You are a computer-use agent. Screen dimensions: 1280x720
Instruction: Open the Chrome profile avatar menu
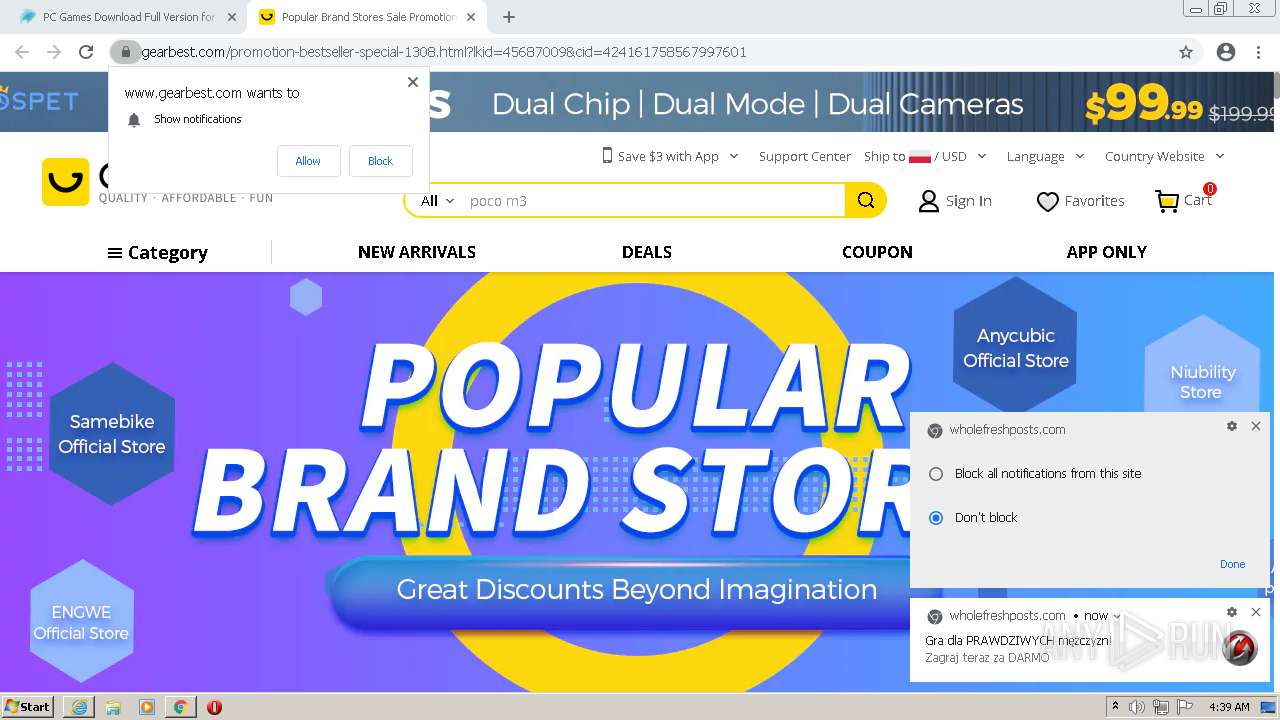pos(1226,52)
